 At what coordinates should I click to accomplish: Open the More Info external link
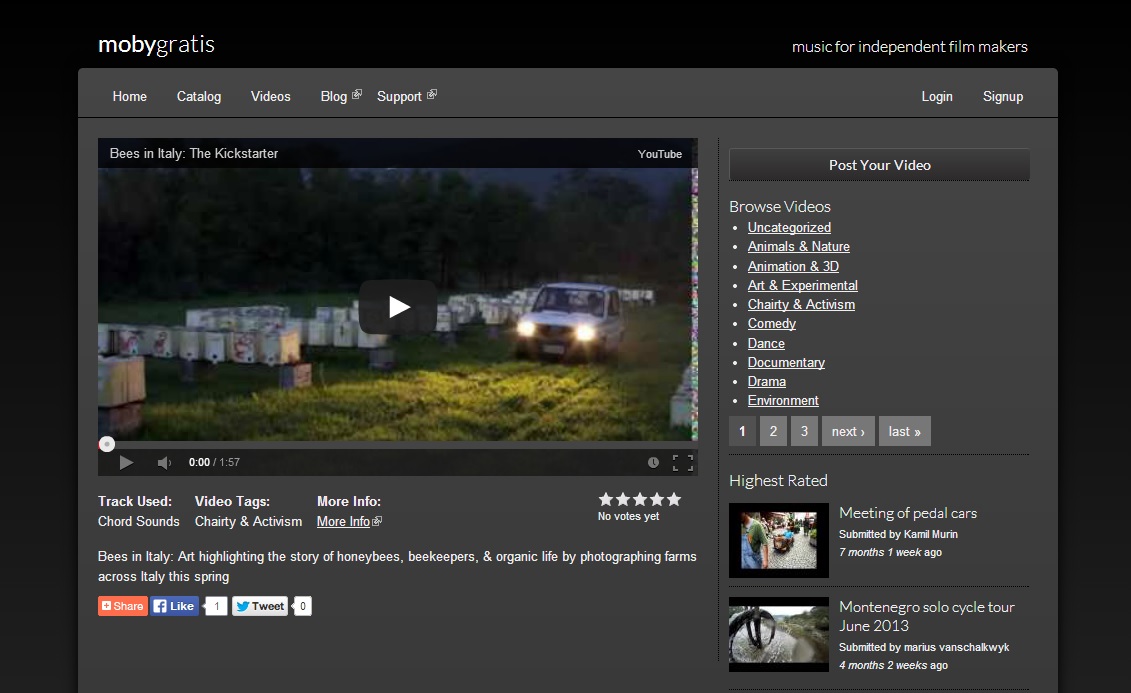click(349, 521)
